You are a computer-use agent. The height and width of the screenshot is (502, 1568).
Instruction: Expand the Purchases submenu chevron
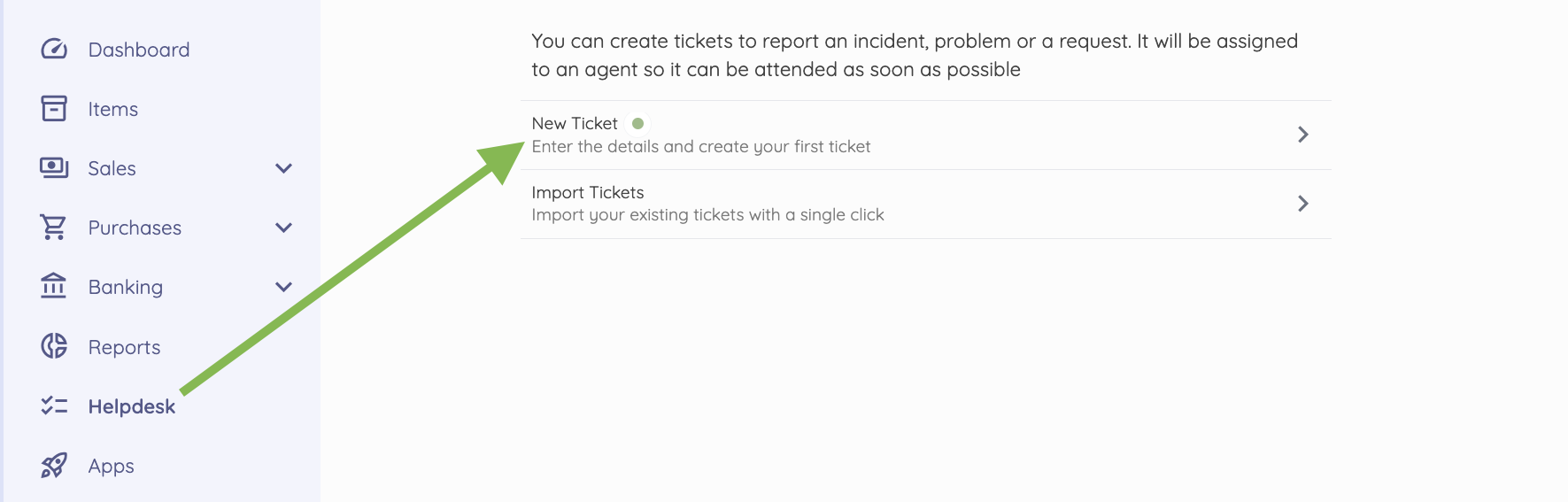point(283,228)
